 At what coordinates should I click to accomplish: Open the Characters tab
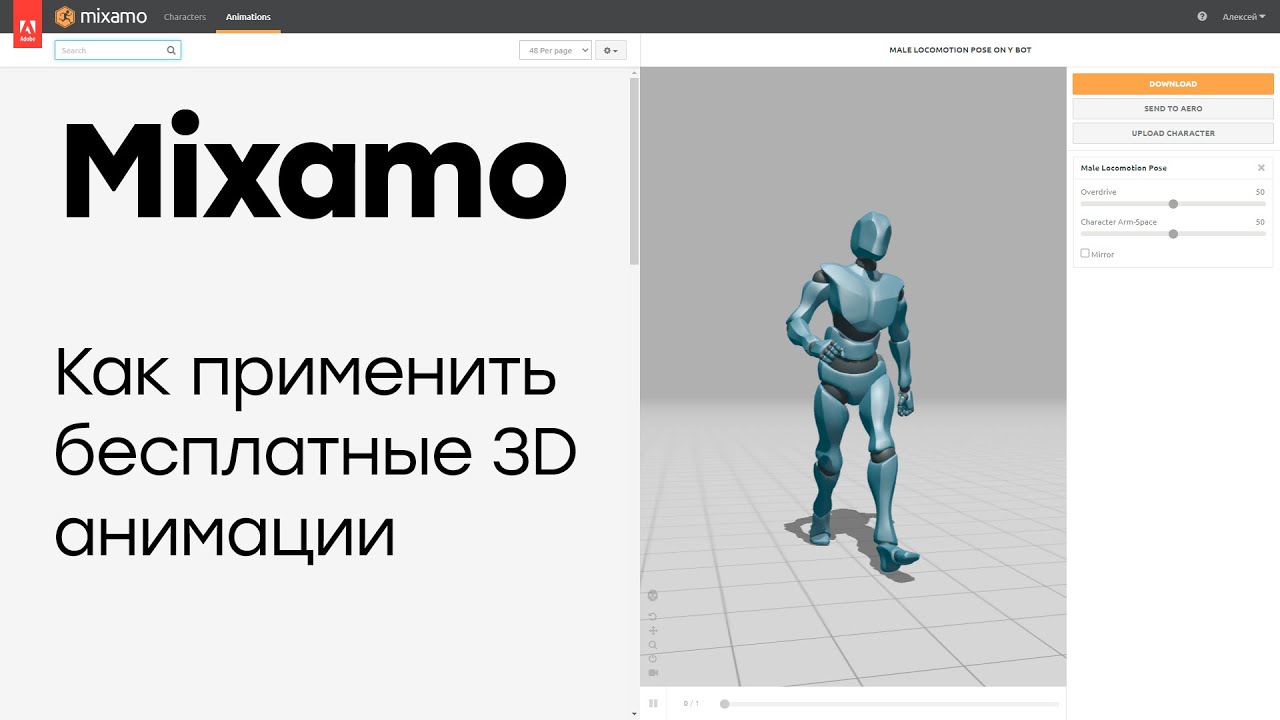click(x=185, y=17)
